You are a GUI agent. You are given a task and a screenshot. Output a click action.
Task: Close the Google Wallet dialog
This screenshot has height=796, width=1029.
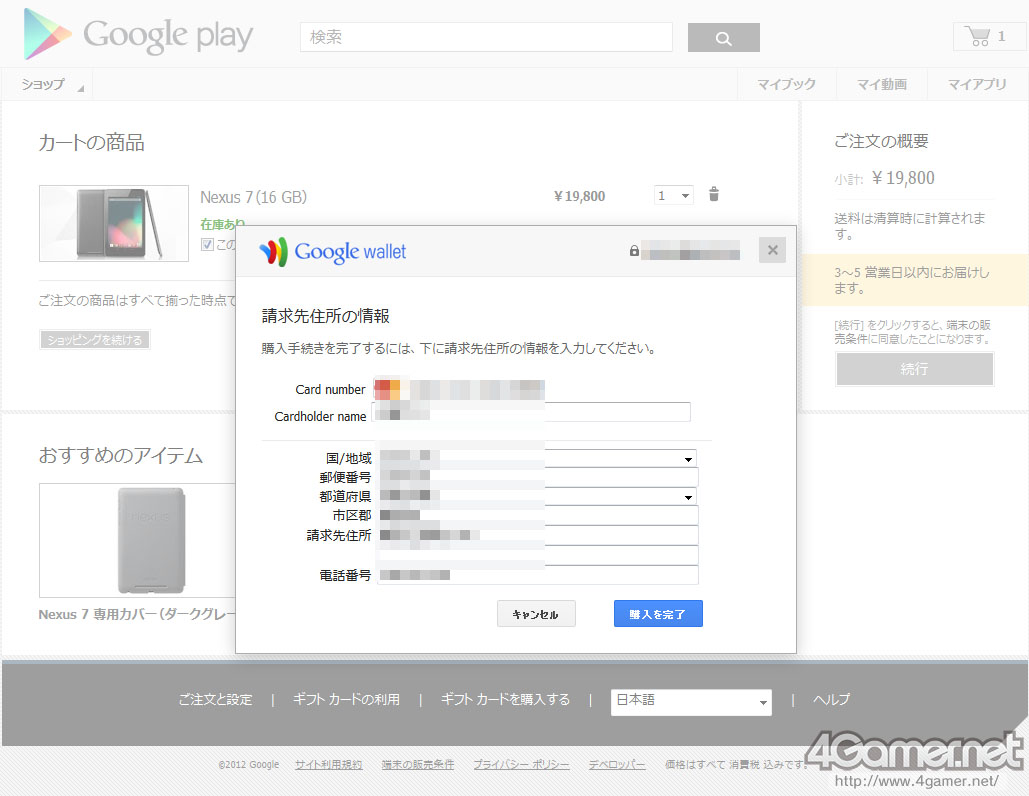pyautogui.click(x=772, y=250)
